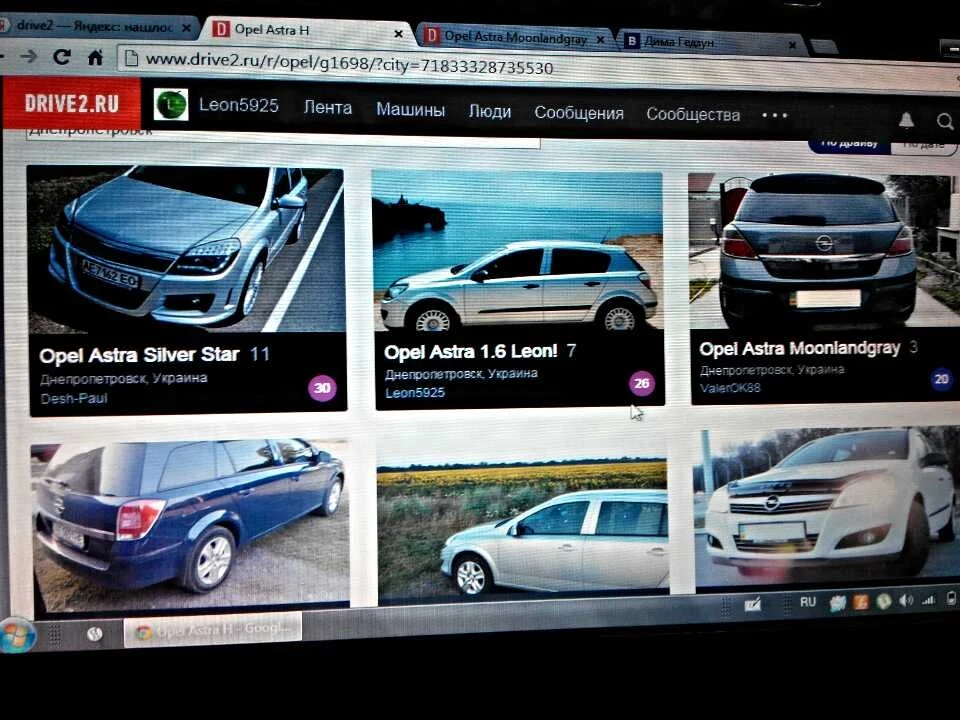Screen dimensions: 960x720
Task: Click the Днепропетровск city field
Action: tap(283, 137)
